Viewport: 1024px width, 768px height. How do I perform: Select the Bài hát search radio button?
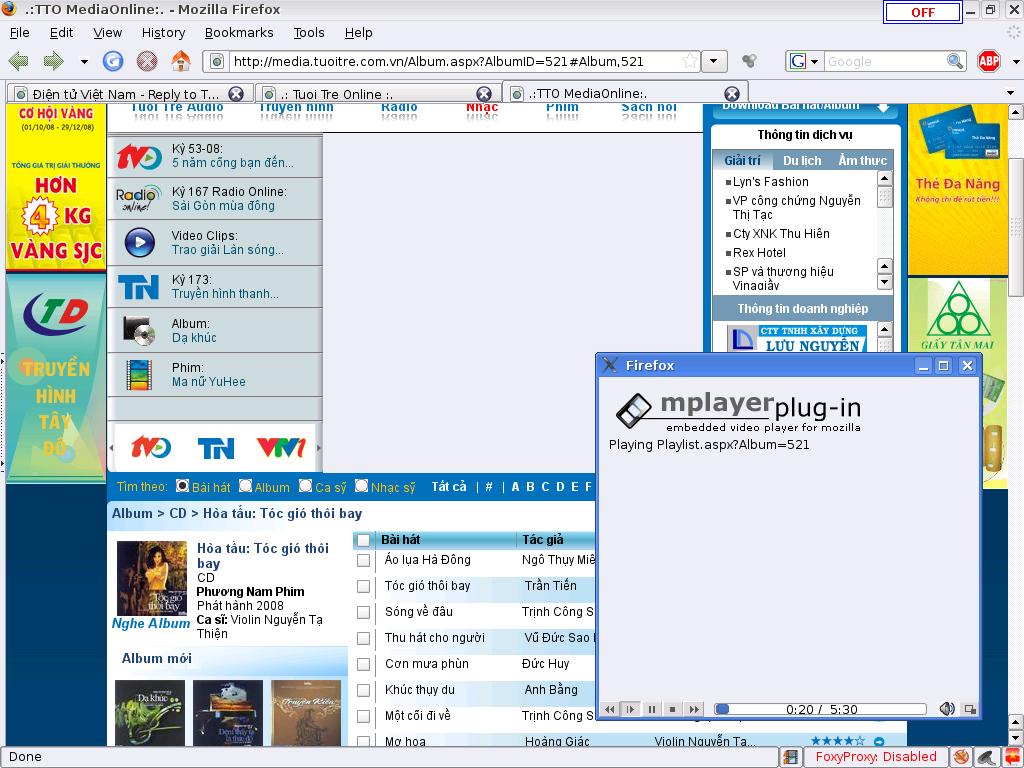point(182,486)
